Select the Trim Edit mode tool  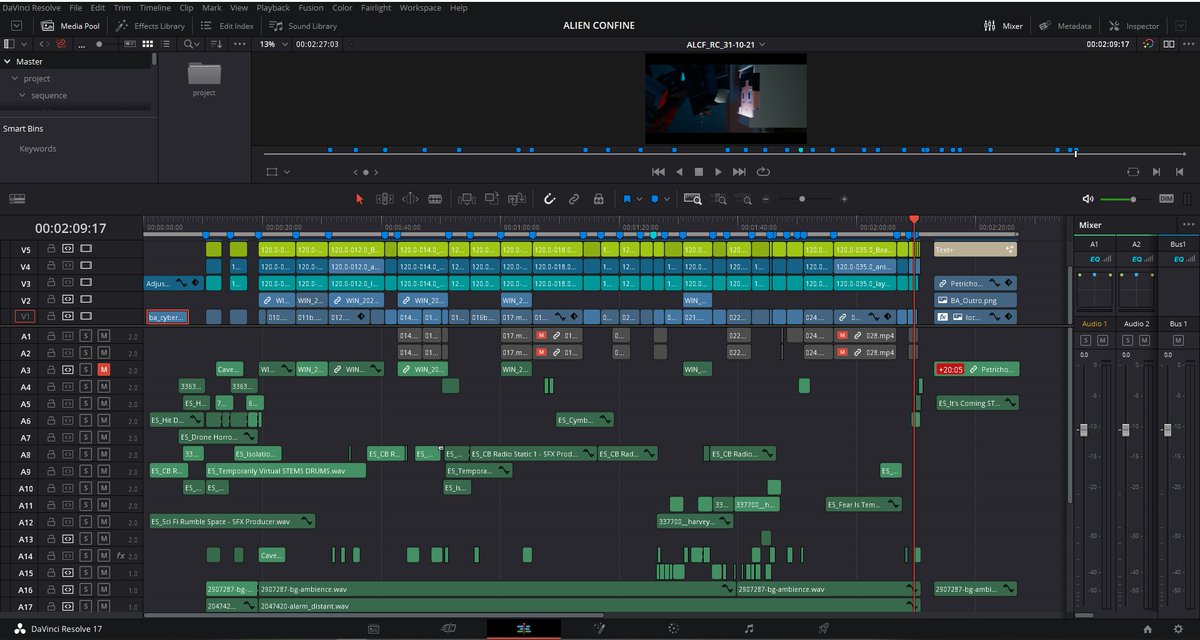(x=385, y=199)
